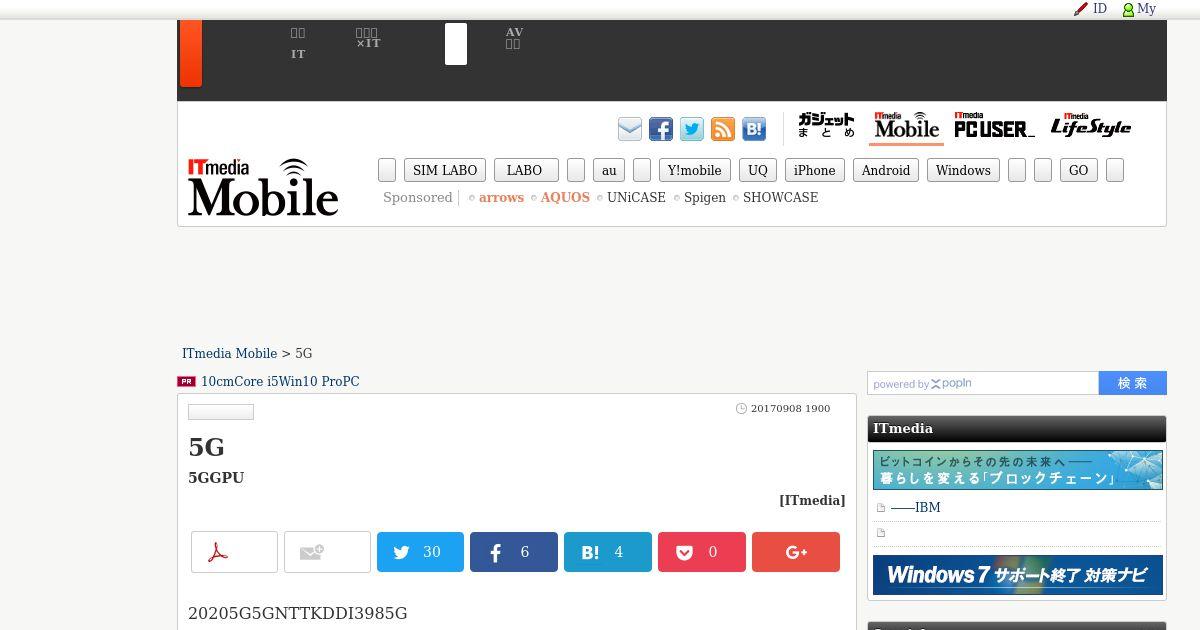Share article on Twitter, count 30
1200x630 pixels.
coord(420,552)
